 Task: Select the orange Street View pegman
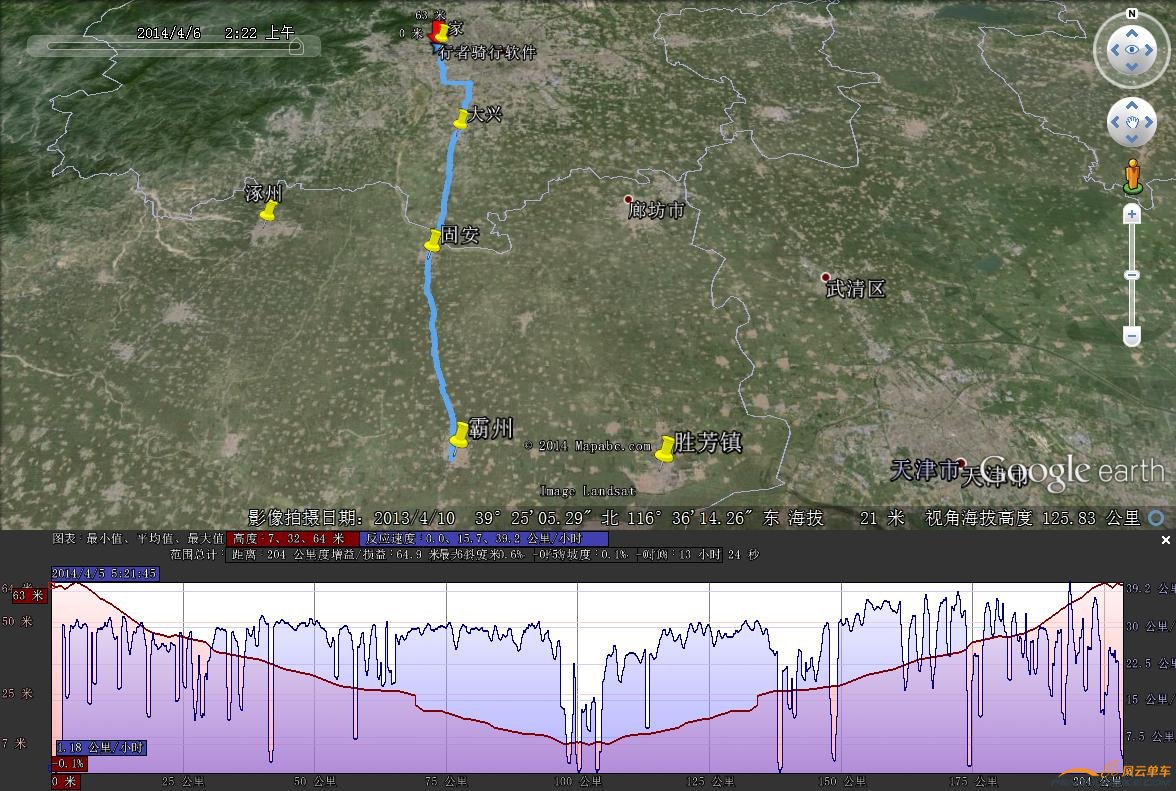1131,176
